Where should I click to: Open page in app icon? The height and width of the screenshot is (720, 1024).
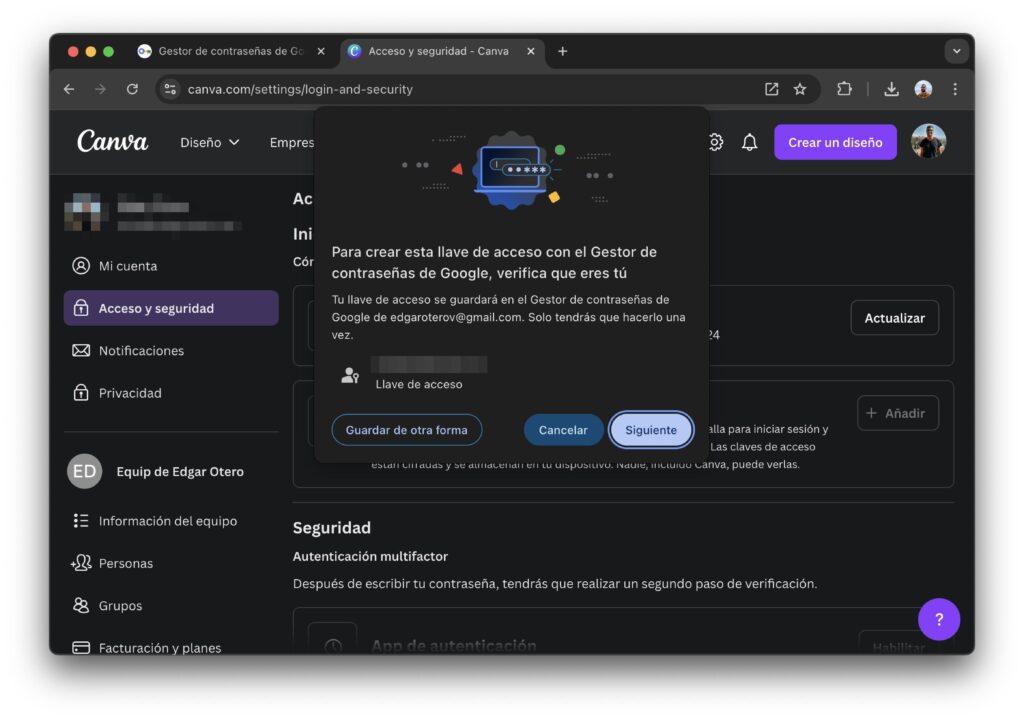click(771, 89)
